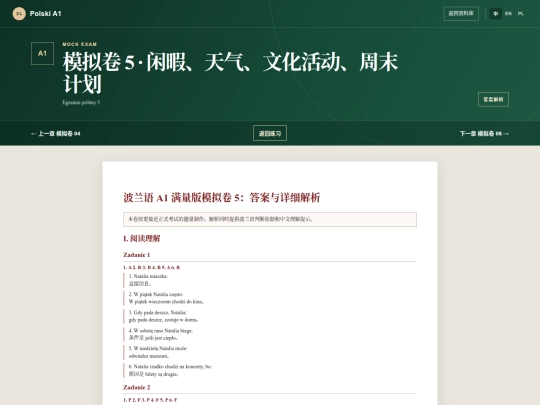Click explanation 4. W sobotę rano Natalia biega
The height and width of the screenshot is (405, 540).
[x=270, y=334]
